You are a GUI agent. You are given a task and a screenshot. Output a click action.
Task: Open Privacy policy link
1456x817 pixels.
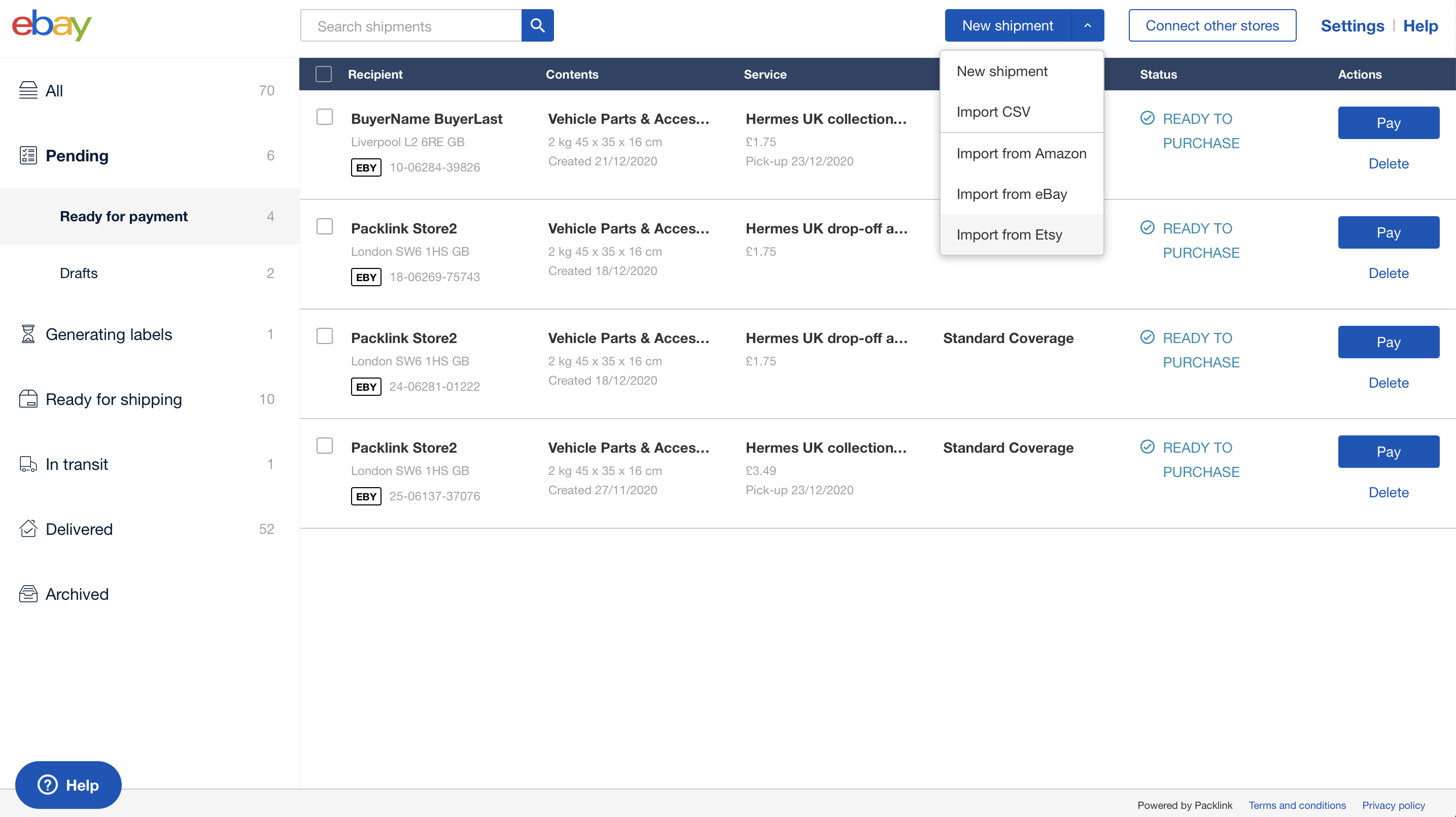1393,805
